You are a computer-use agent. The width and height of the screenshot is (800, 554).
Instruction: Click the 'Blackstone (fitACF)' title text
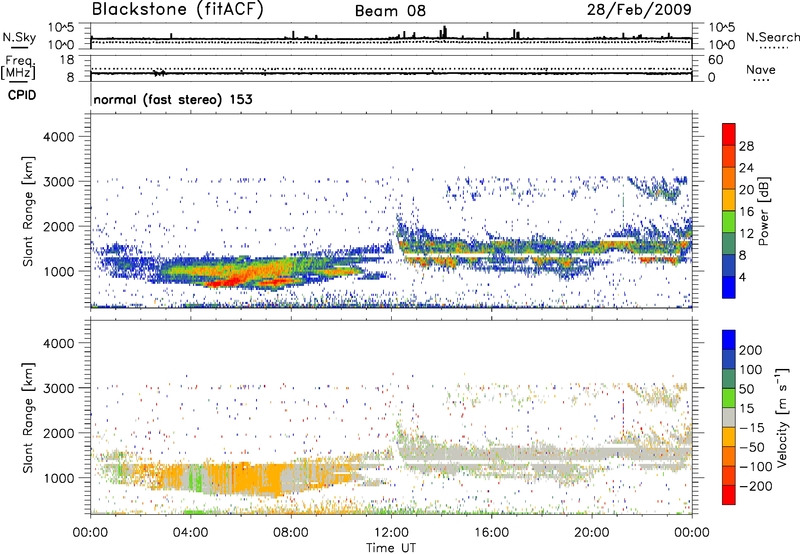coord(178,9)
